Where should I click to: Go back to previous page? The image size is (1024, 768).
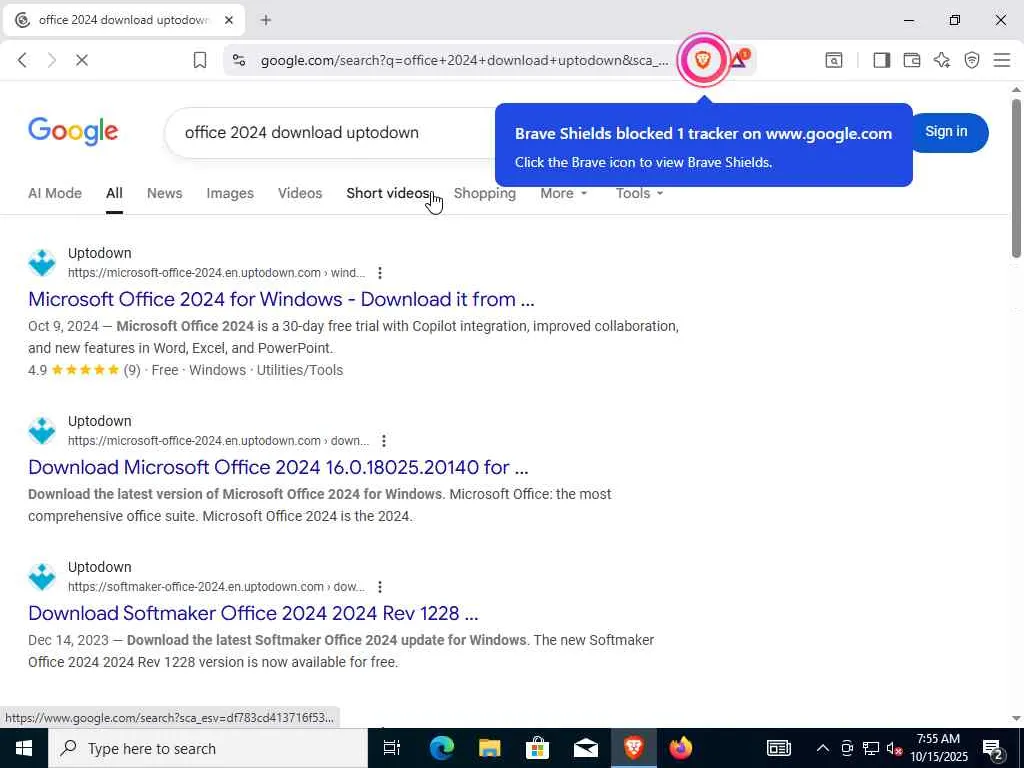(22, 60)
